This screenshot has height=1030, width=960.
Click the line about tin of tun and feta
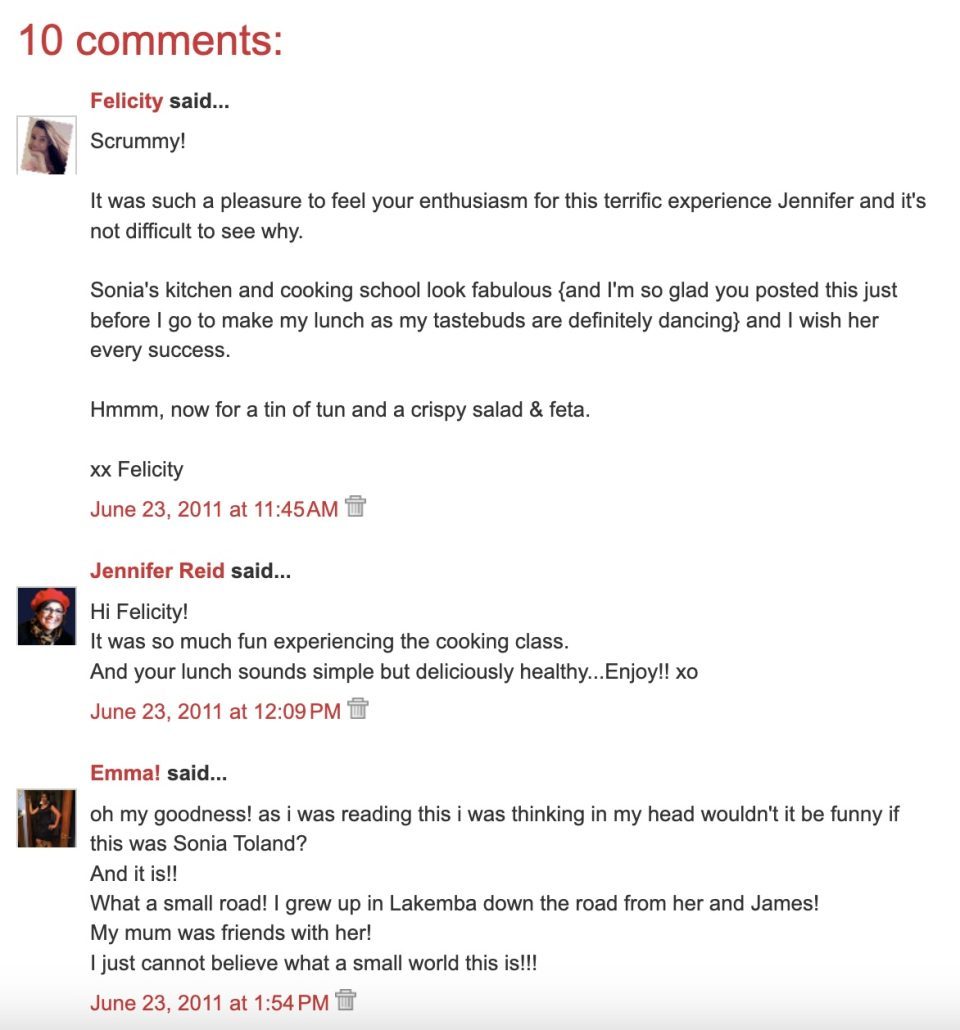[x=340, y=409]
